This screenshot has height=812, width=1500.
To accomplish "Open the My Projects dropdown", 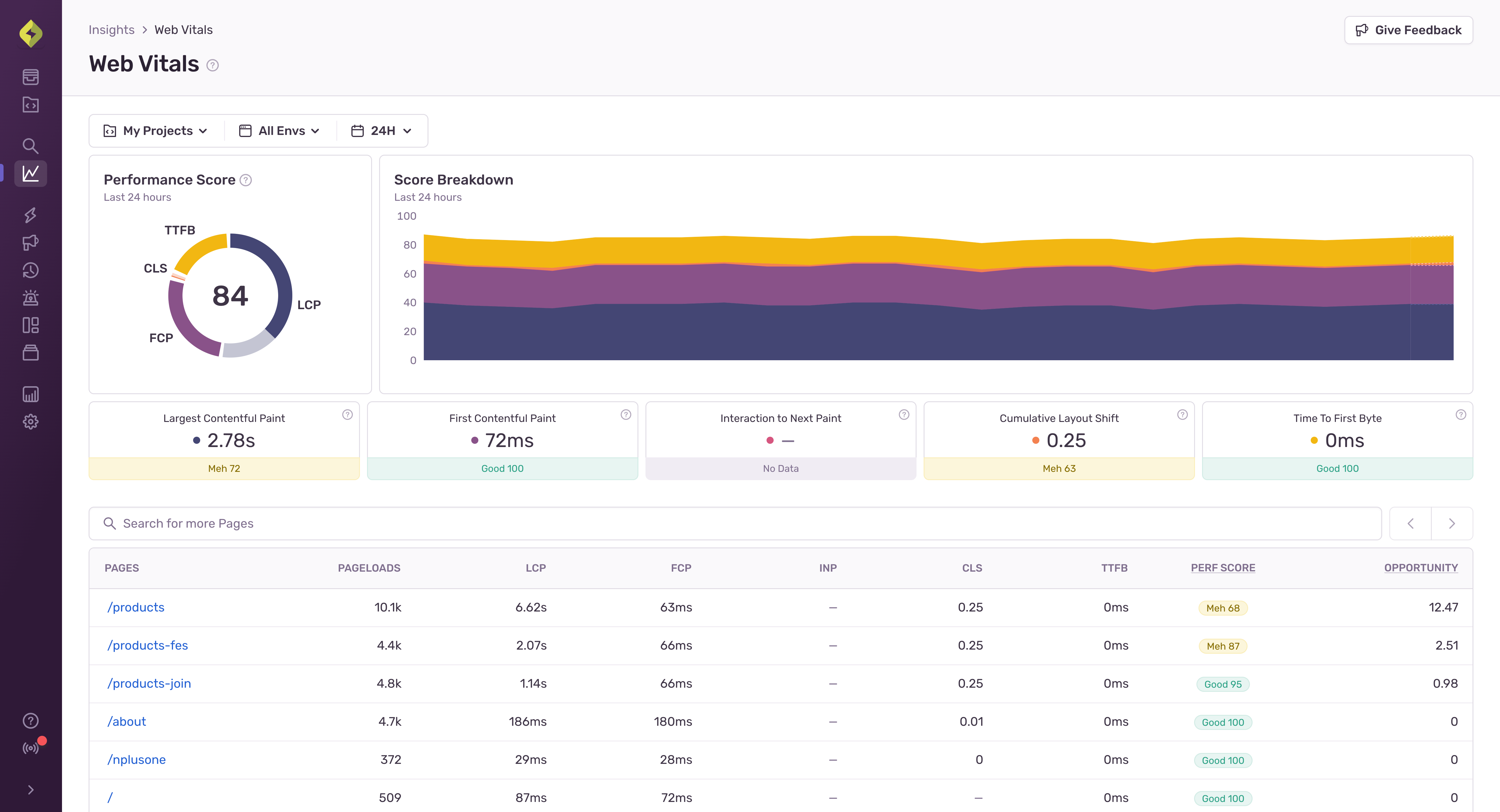I will [156, 131].
